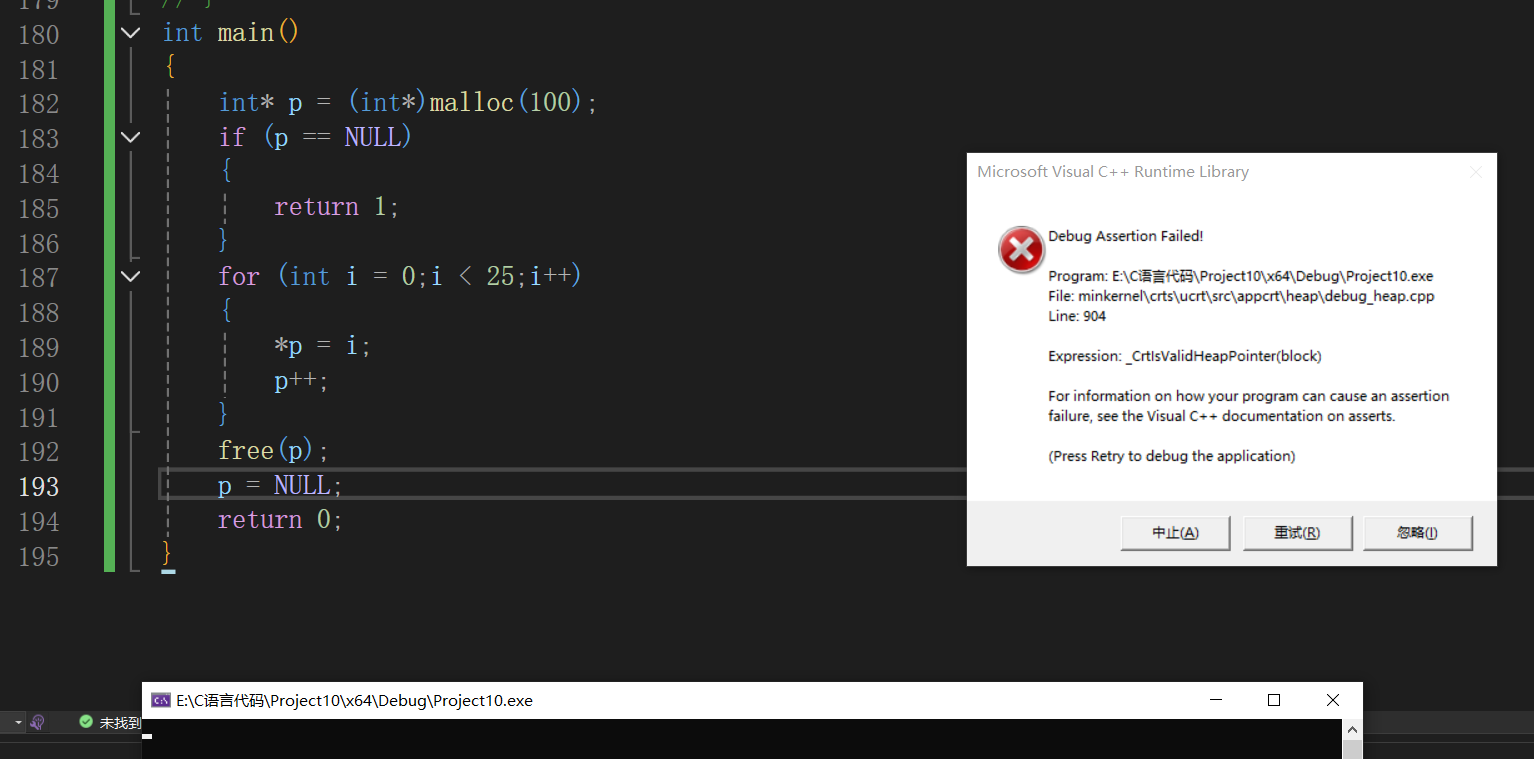Click line number 180 in the gutter

(x=39, y=34)
